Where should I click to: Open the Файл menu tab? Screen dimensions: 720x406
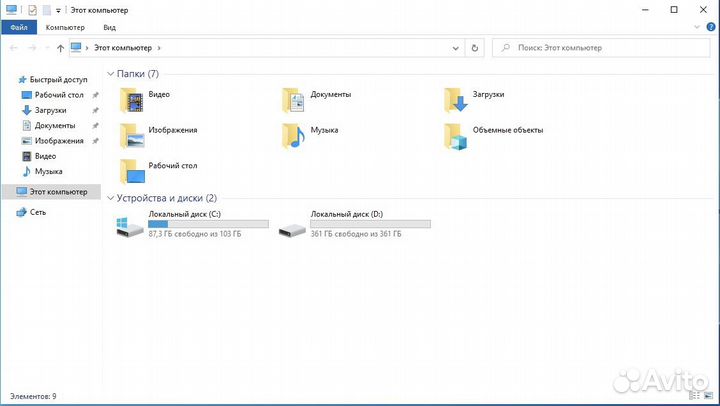pos(18,27)
